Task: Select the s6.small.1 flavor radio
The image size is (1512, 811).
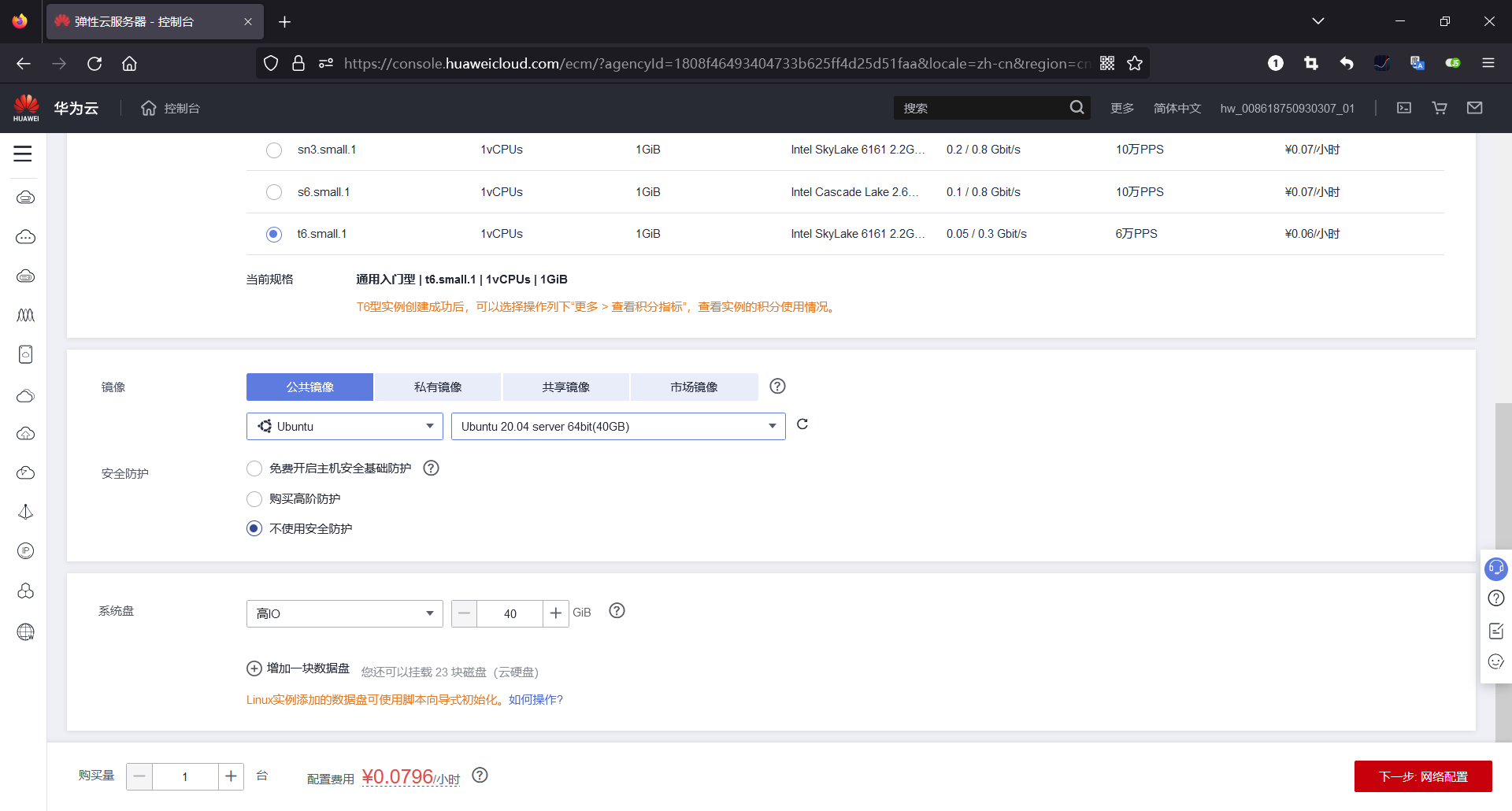Action: [274, 192]
